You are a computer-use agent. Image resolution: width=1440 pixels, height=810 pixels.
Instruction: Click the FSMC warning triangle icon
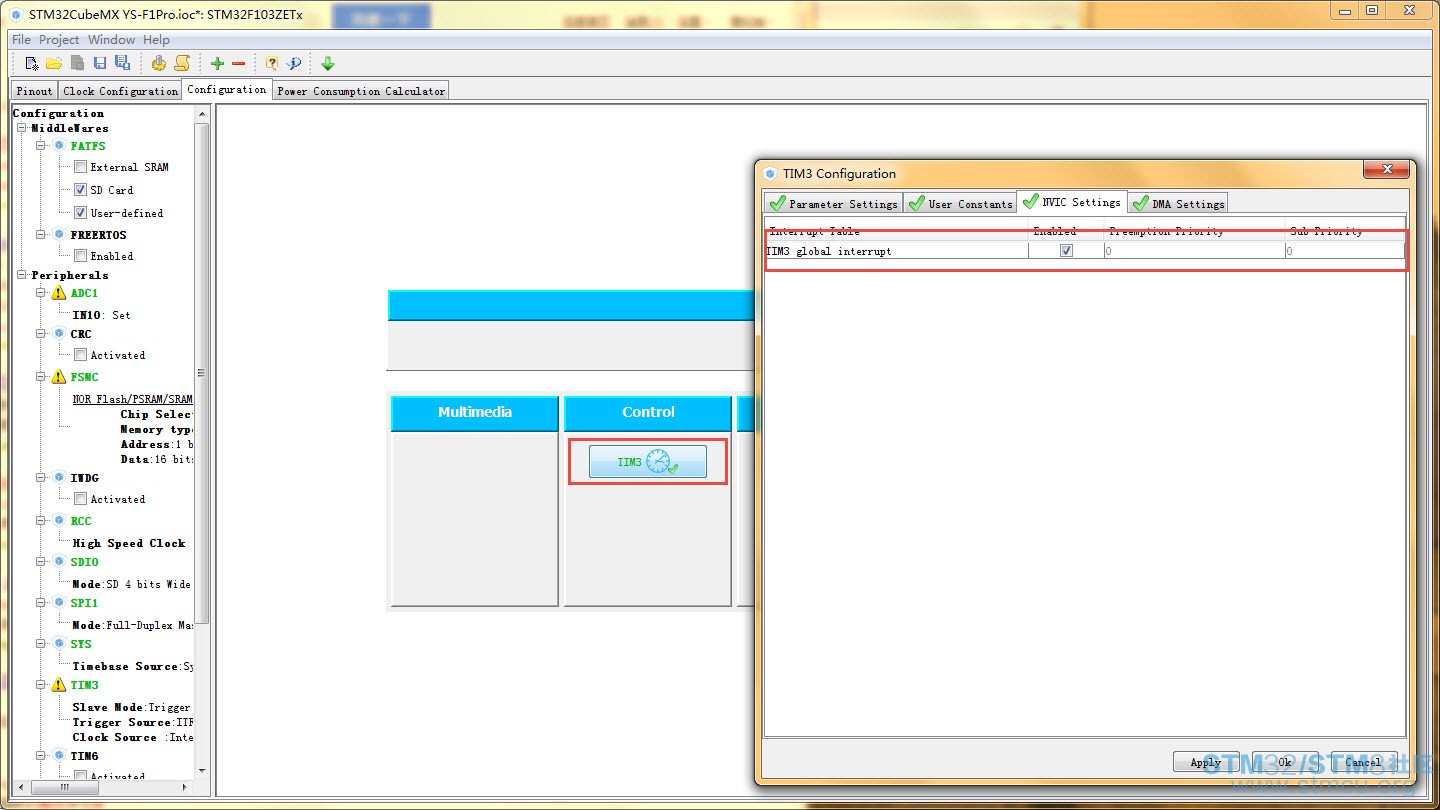pos(59,377)
